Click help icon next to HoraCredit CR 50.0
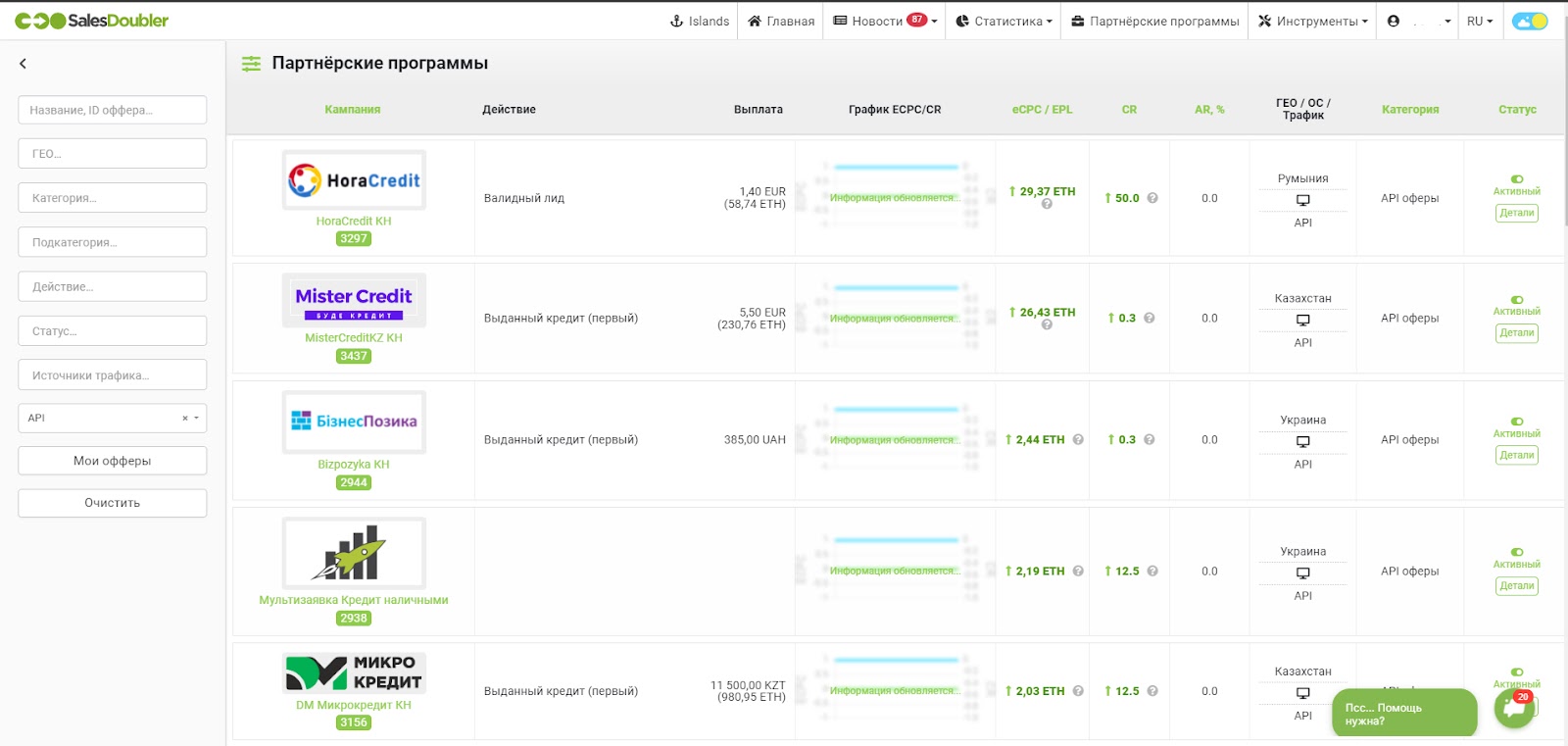Screen dimensions: 1568x746 click(x=1152, y=198)
